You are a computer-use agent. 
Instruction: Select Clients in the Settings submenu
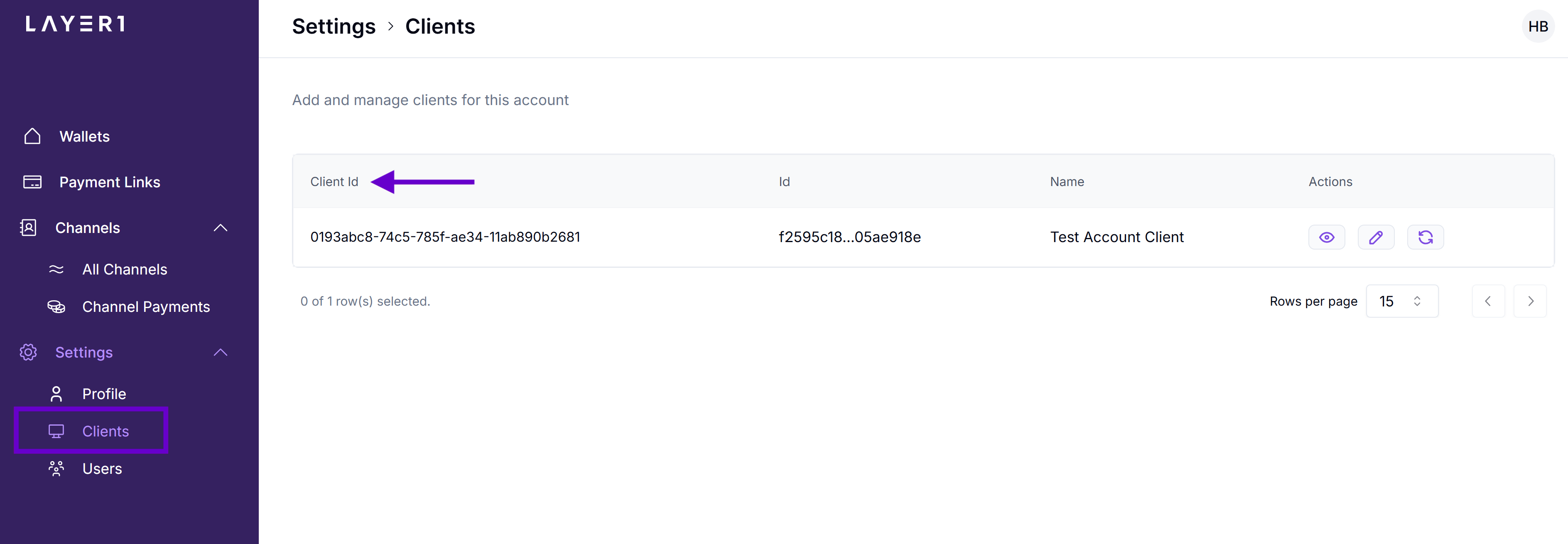pyautogui.click(x=106, y=431)
